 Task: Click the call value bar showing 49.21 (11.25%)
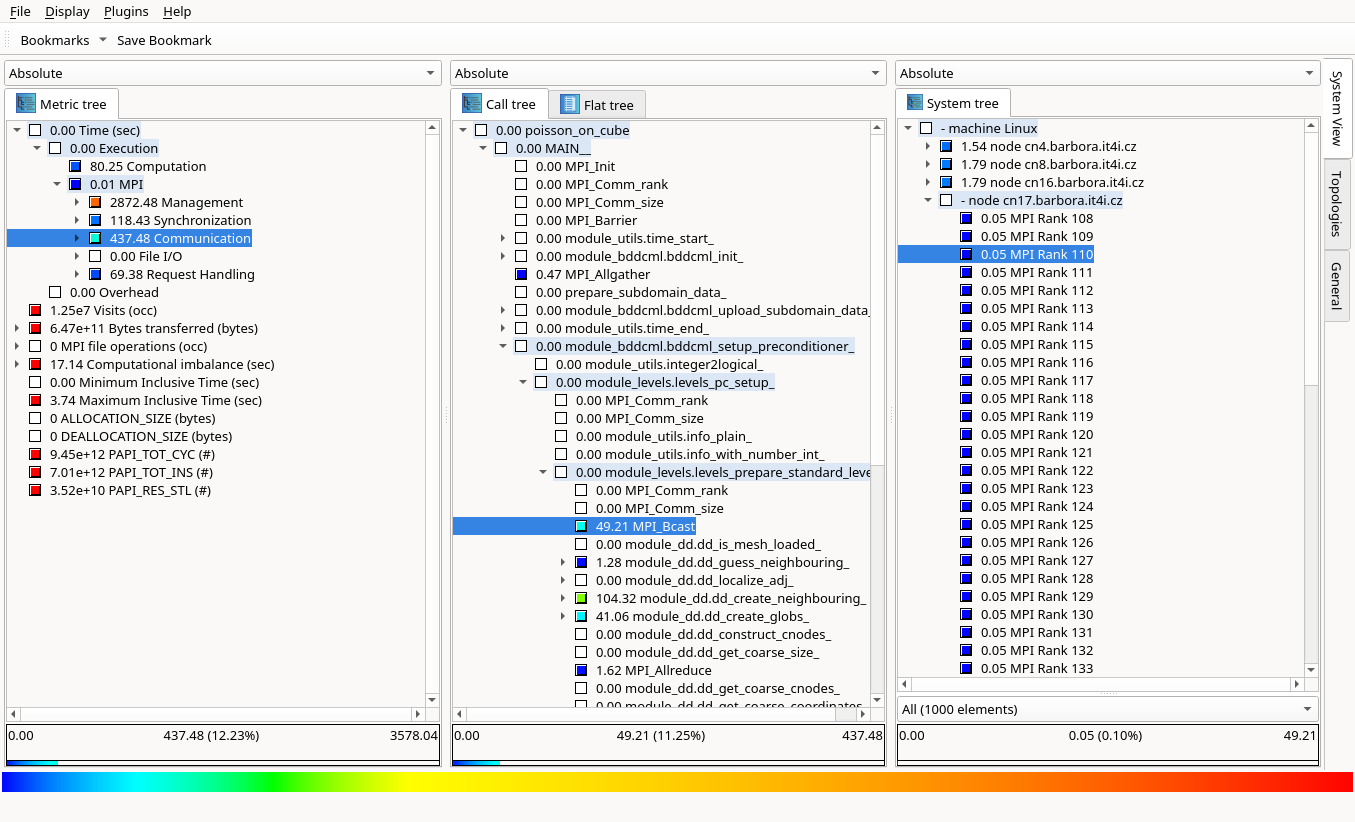(x=668, y=746)
